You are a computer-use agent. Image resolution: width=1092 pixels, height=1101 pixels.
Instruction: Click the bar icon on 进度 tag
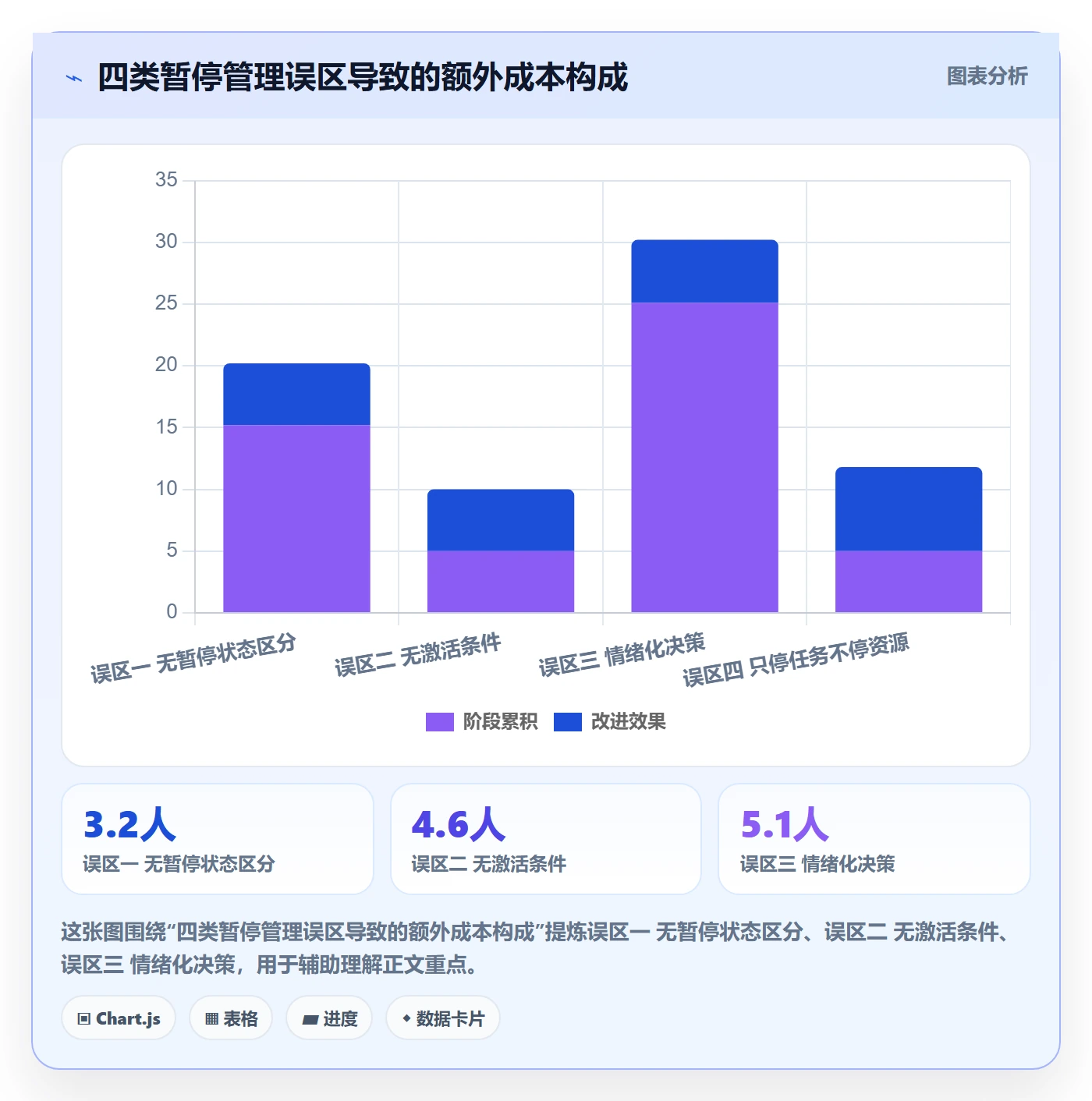(310, 1019)
